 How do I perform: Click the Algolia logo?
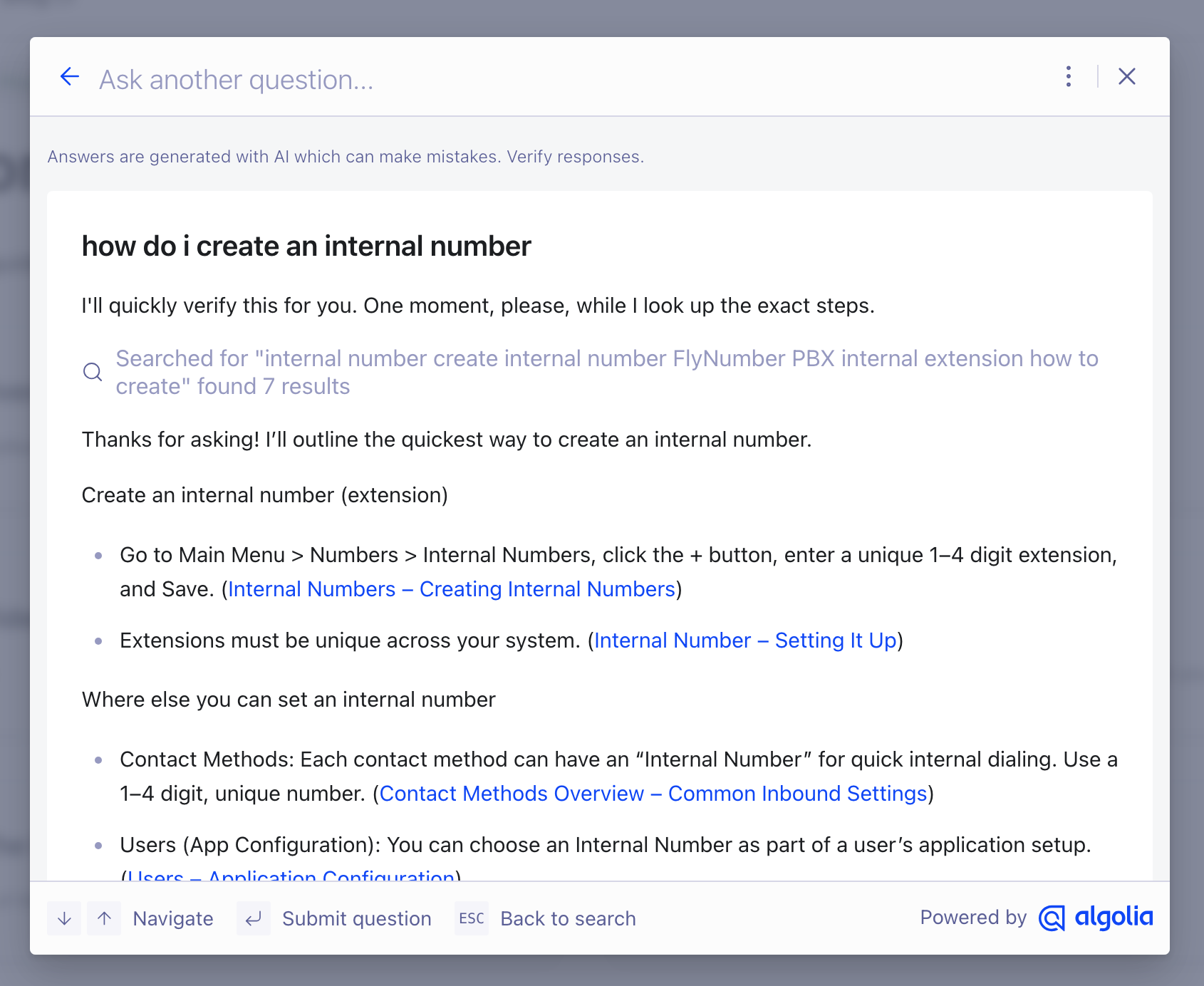(x=1096, y=918)
